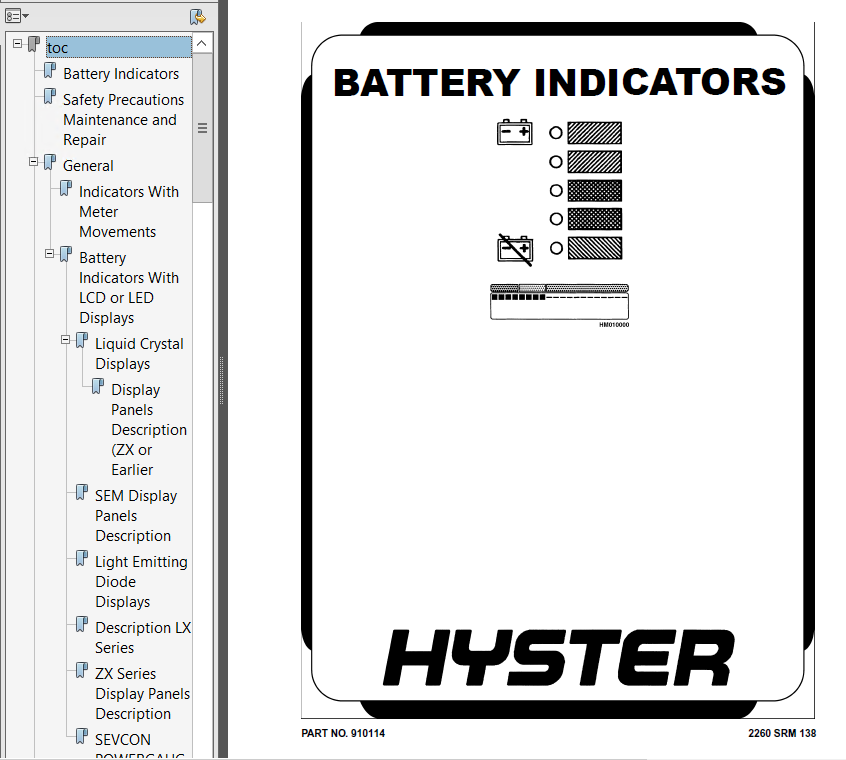Click the bookmarks scrollbar up arrow
The width and height of the screenshot is (846, 760).
click(202, 43)
